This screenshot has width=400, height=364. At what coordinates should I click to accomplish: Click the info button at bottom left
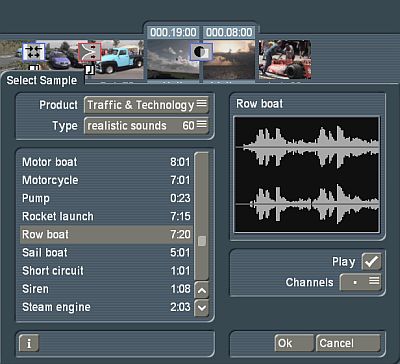pos(29,343)
